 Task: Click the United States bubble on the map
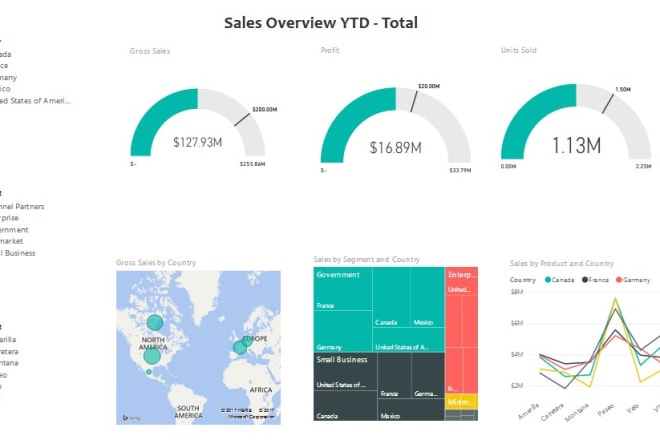[x=152, y=356]
